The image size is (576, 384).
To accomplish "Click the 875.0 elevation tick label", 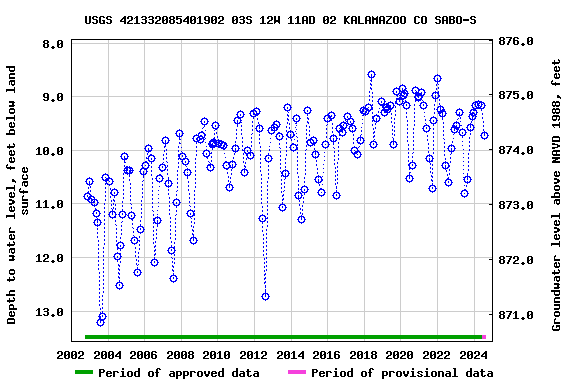I will pyautogui.click(x=516, y=95).
